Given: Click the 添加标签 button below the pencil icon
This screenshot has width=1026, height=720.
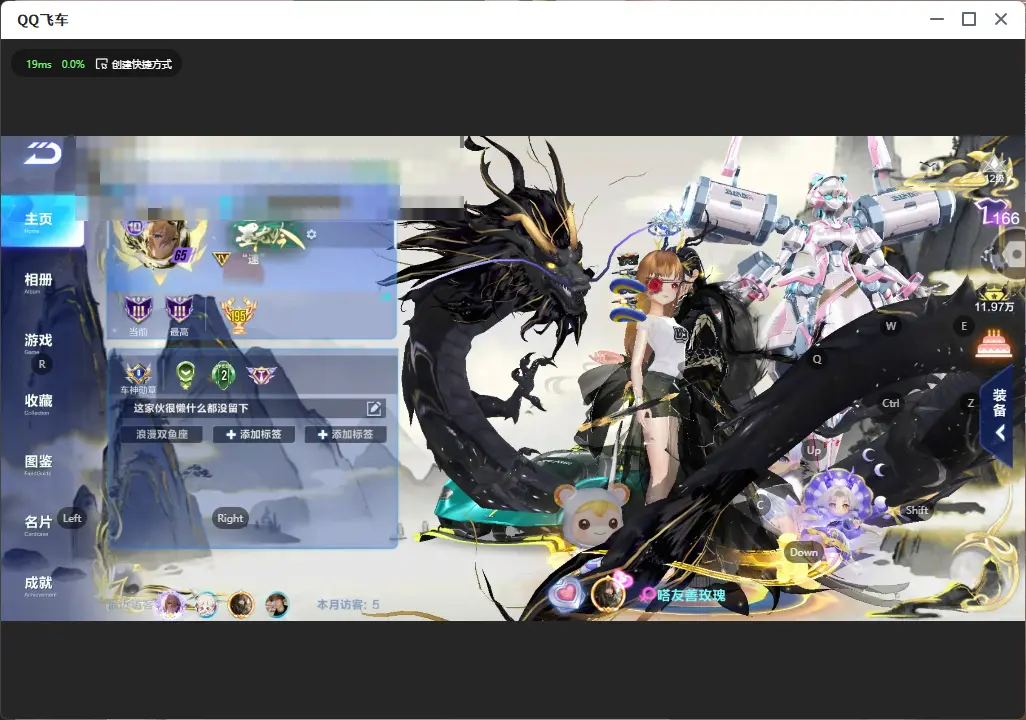Looking at the screenshot, I should pyautogui.click(x=345, y=434).
